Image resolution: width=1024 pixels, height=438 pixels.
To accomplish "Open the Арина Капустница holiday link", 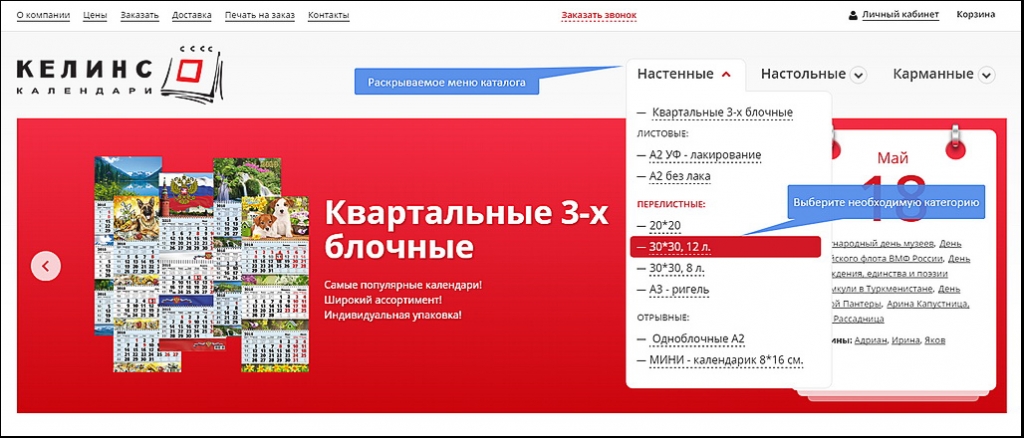I will click(928, 304).
